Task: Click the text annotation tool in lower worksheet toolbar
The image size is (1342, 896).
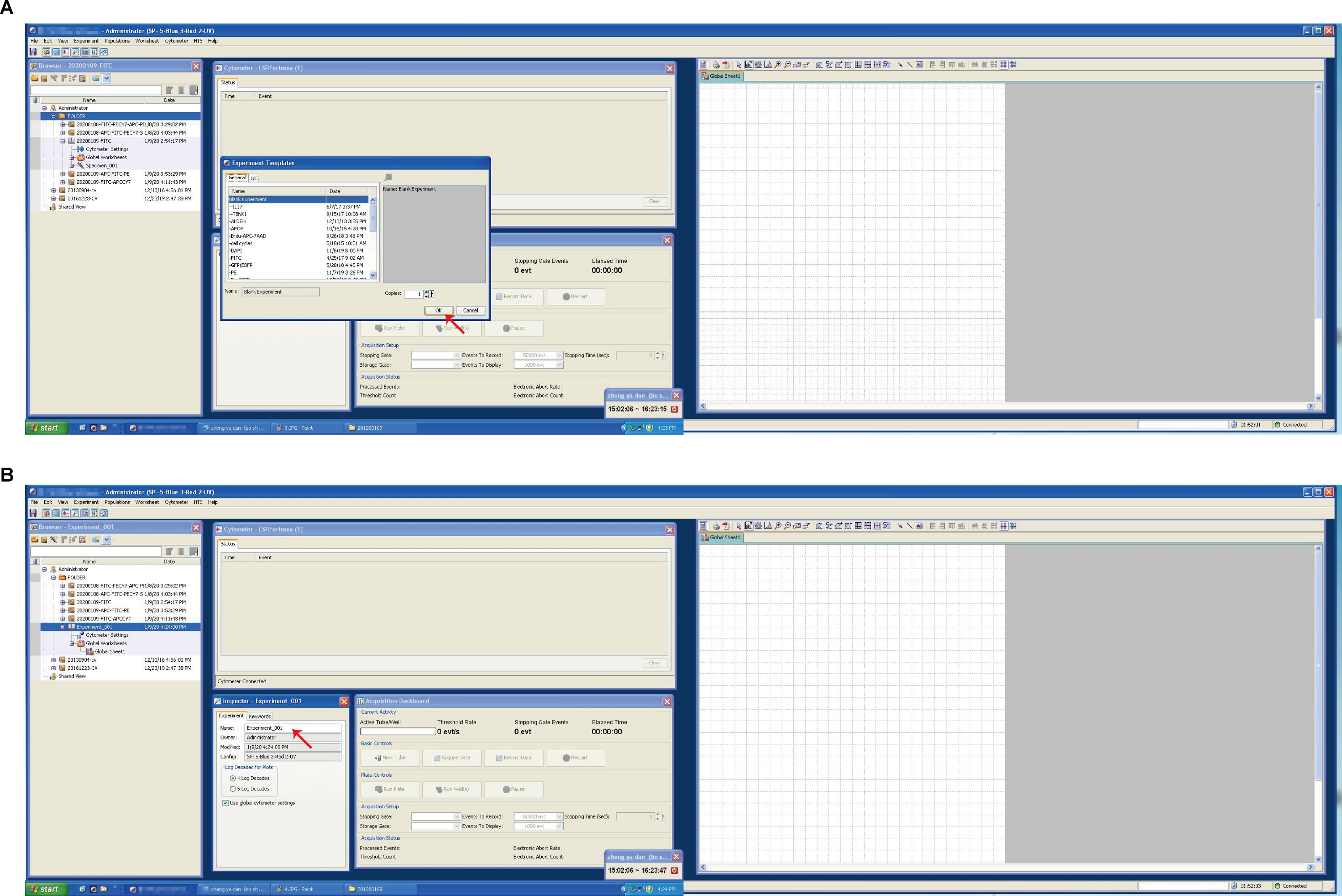Action: [919, 526]
